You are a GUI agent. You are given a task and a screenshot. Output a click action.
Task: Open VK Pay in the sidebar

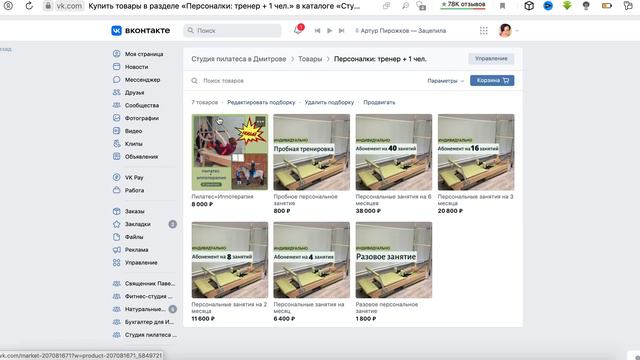click(x=128, y=178)
